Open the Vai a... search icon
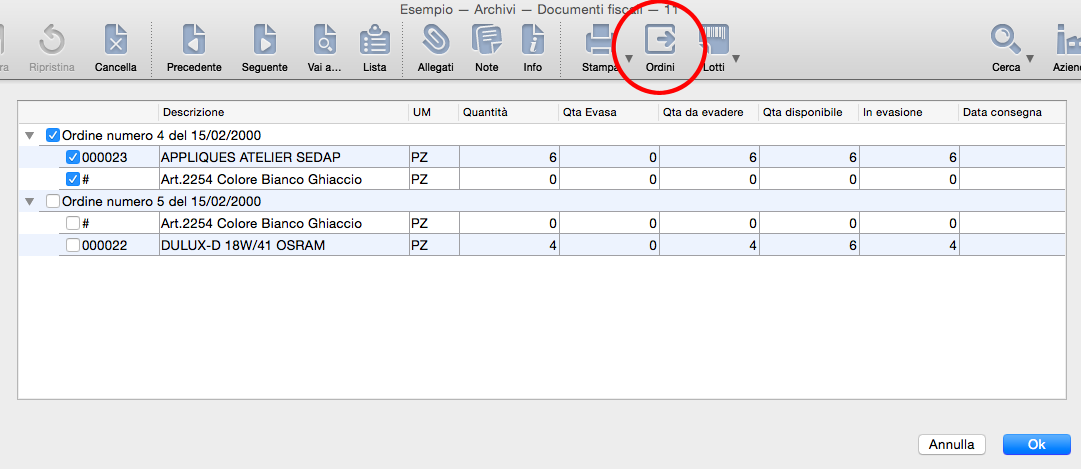This screenshot has width=1081, height=469. (324, 42)
